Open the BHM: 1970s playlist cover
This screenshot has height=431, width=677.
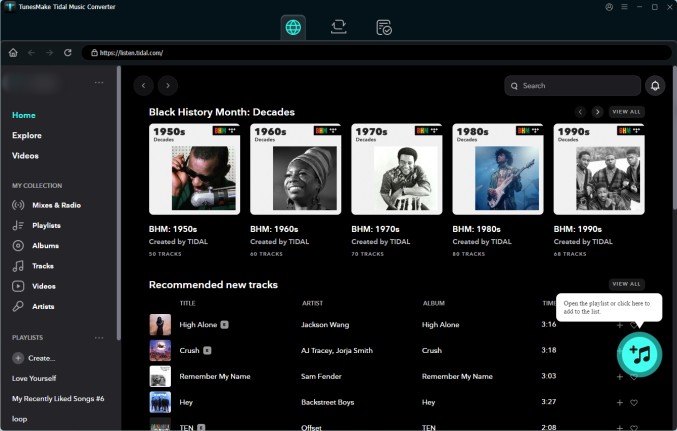click(x=396, y=169)
